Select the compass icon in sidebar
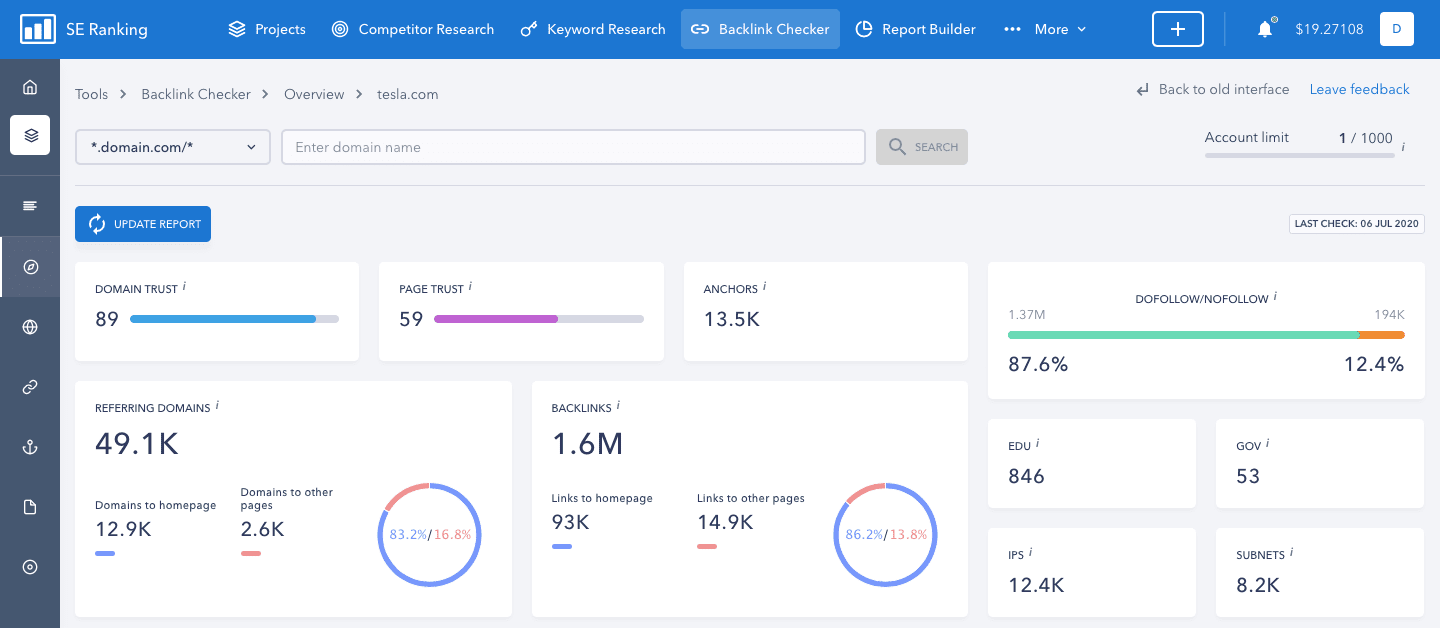 tap(30, 267)
